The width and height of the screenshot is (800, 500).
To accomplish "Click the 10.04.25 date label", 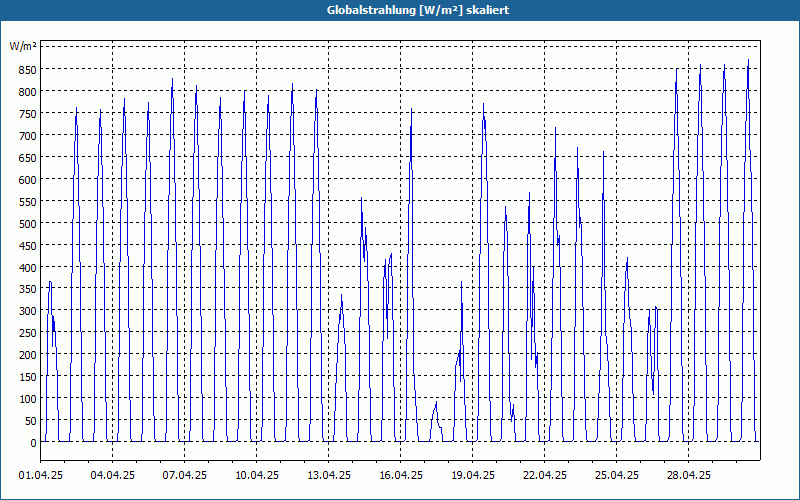I will (x=257, y=476).
